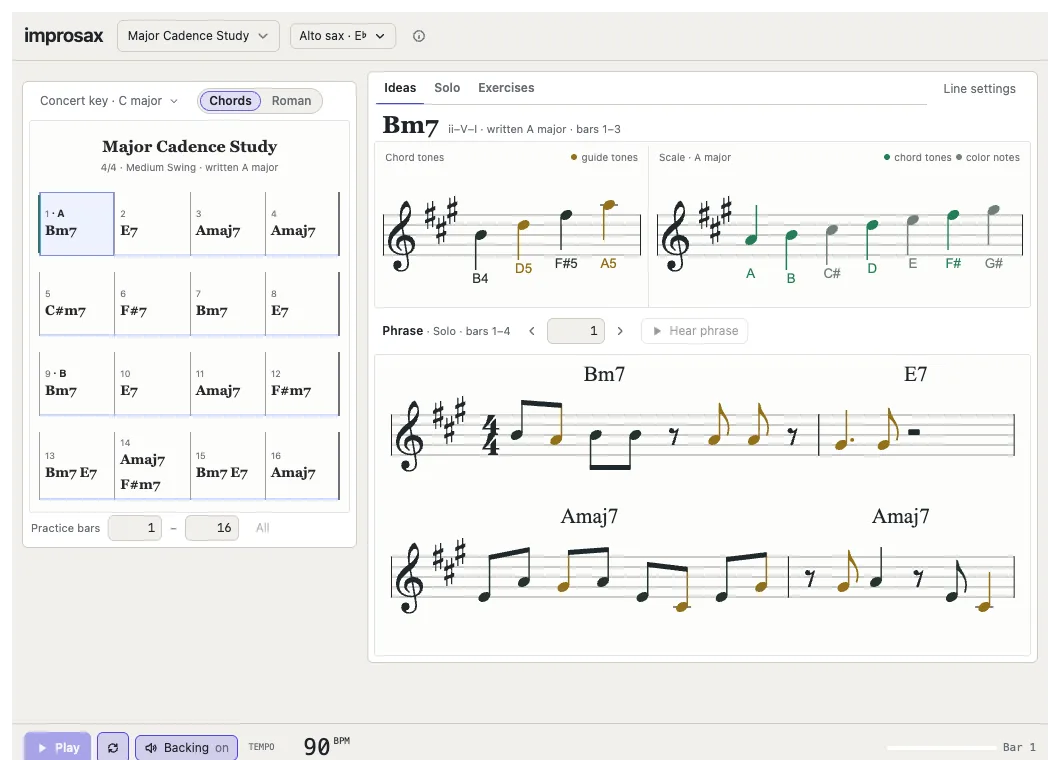Open the Major Cadence Study tune dropdown
The image size is (1060, 760).
point(198,36)
